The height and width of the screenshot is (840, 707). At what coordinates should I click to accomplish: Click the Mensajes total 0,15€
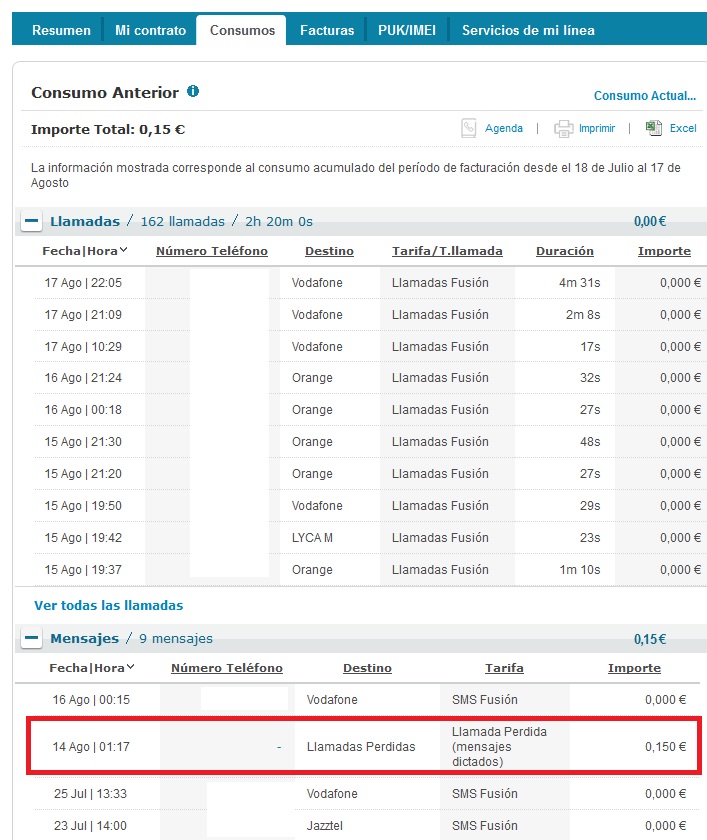(650, 639)
